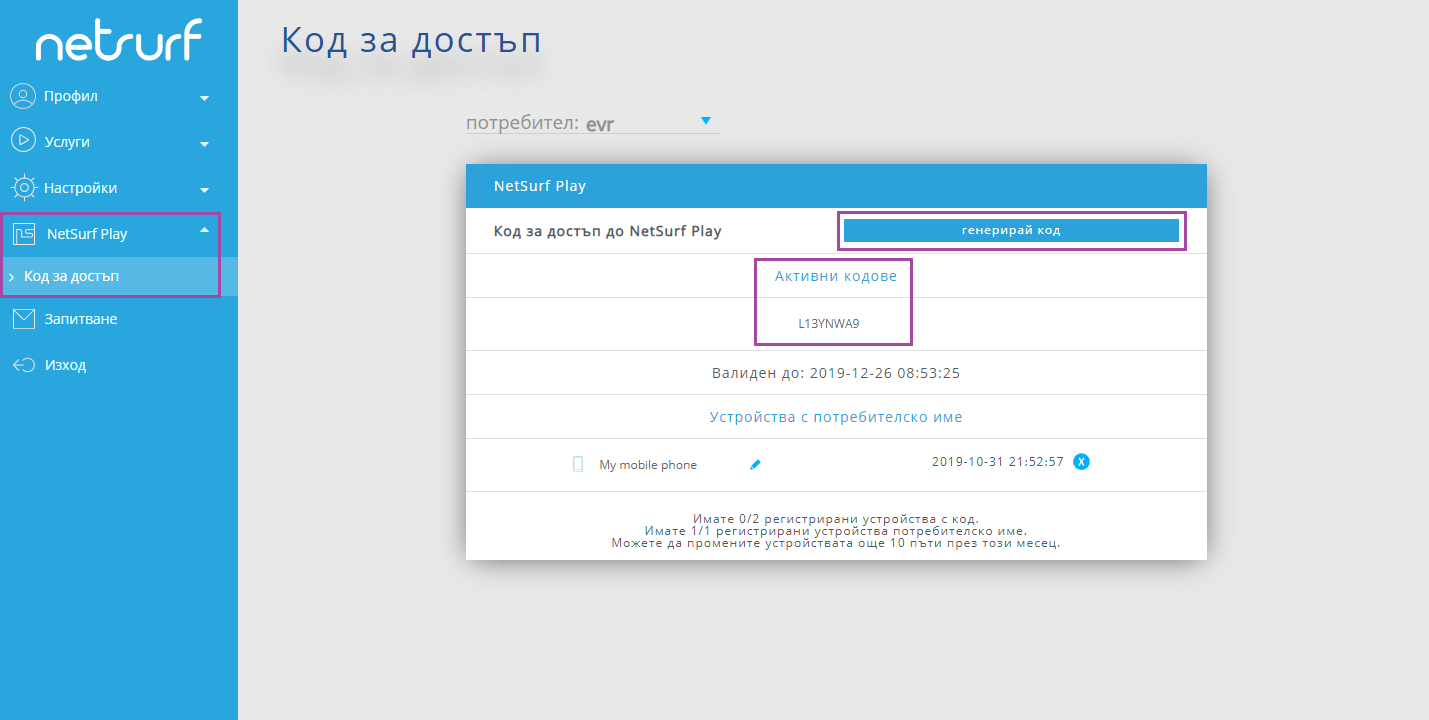Click the Валиден до expiry date text
1429x720 pixels.
pos(836,373)
